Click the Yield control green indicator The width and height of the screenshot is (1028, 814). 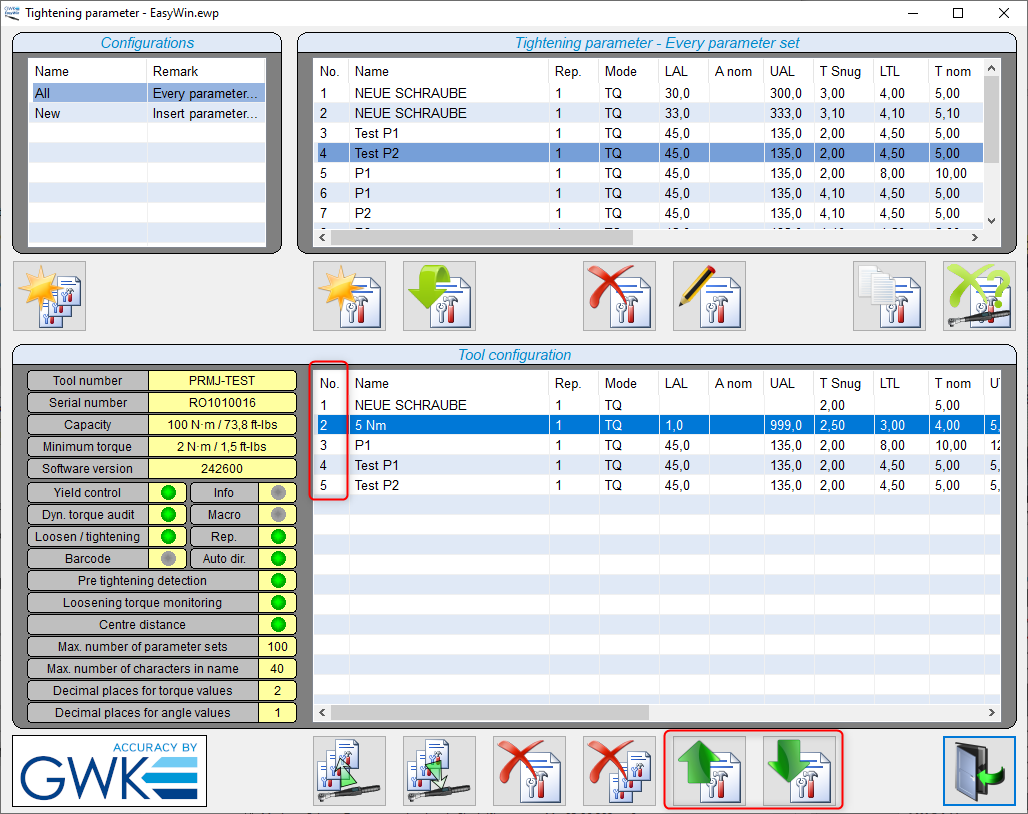[168, 493]
